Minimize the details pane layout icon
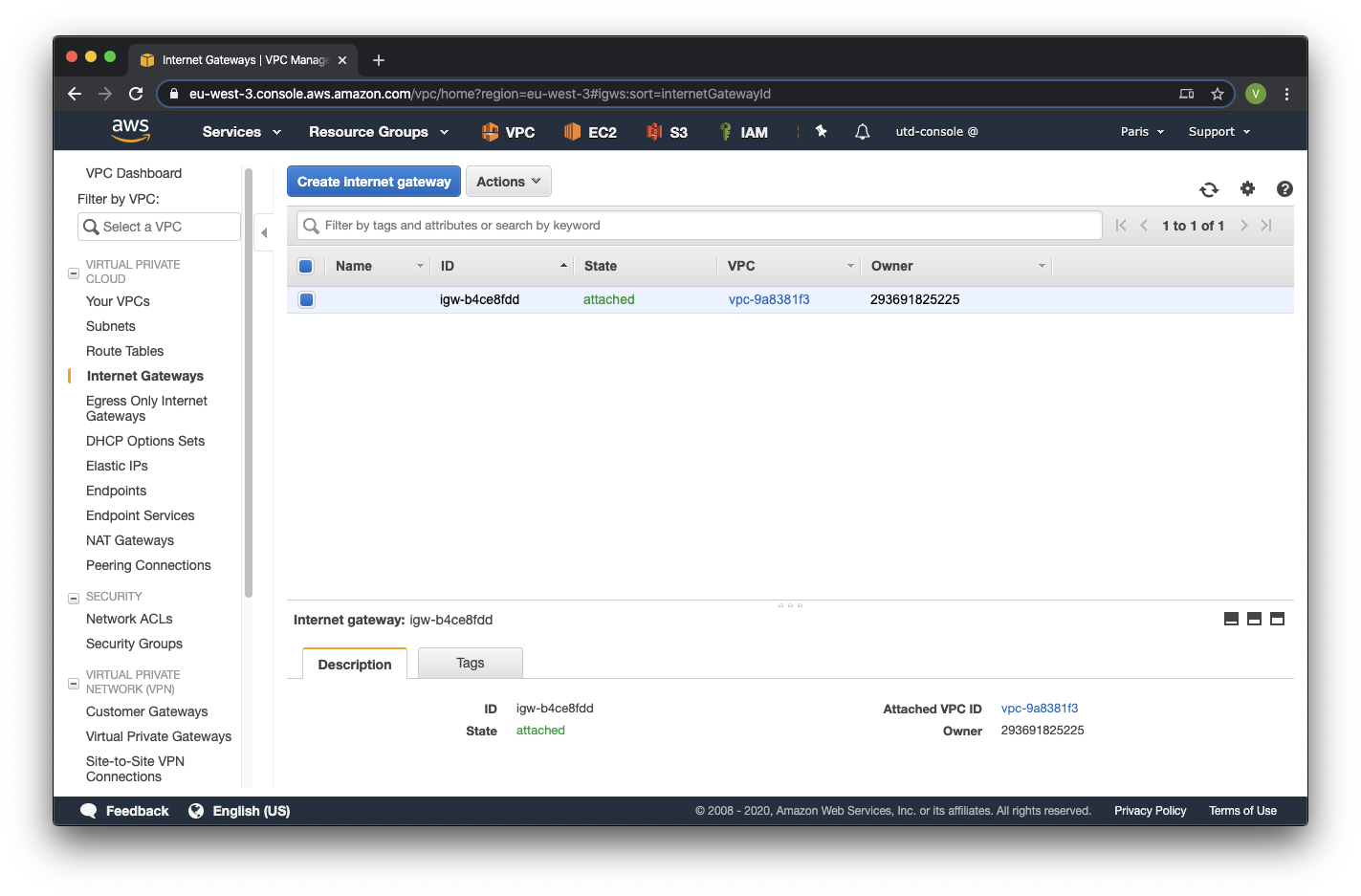This screenshot has height=896, width=1361. 1231,619
